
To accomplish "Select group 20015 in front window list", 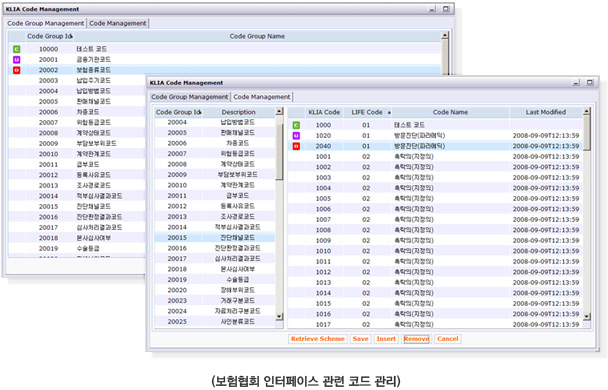I will coord(215,238).
